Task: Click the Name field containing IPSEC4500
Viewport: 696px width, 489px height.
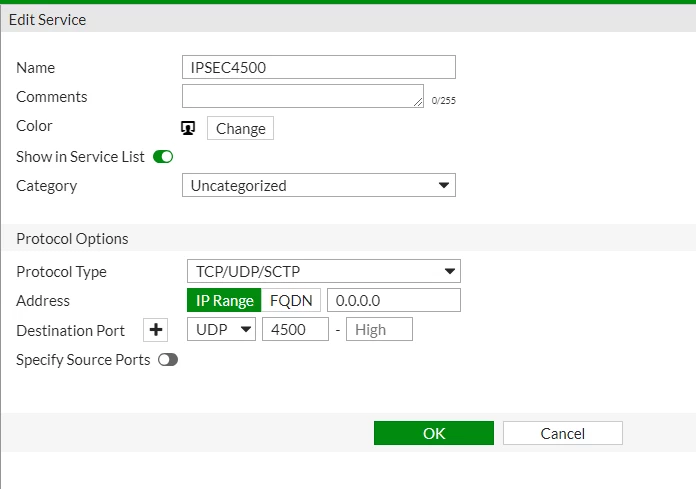Action: [319, 67]
